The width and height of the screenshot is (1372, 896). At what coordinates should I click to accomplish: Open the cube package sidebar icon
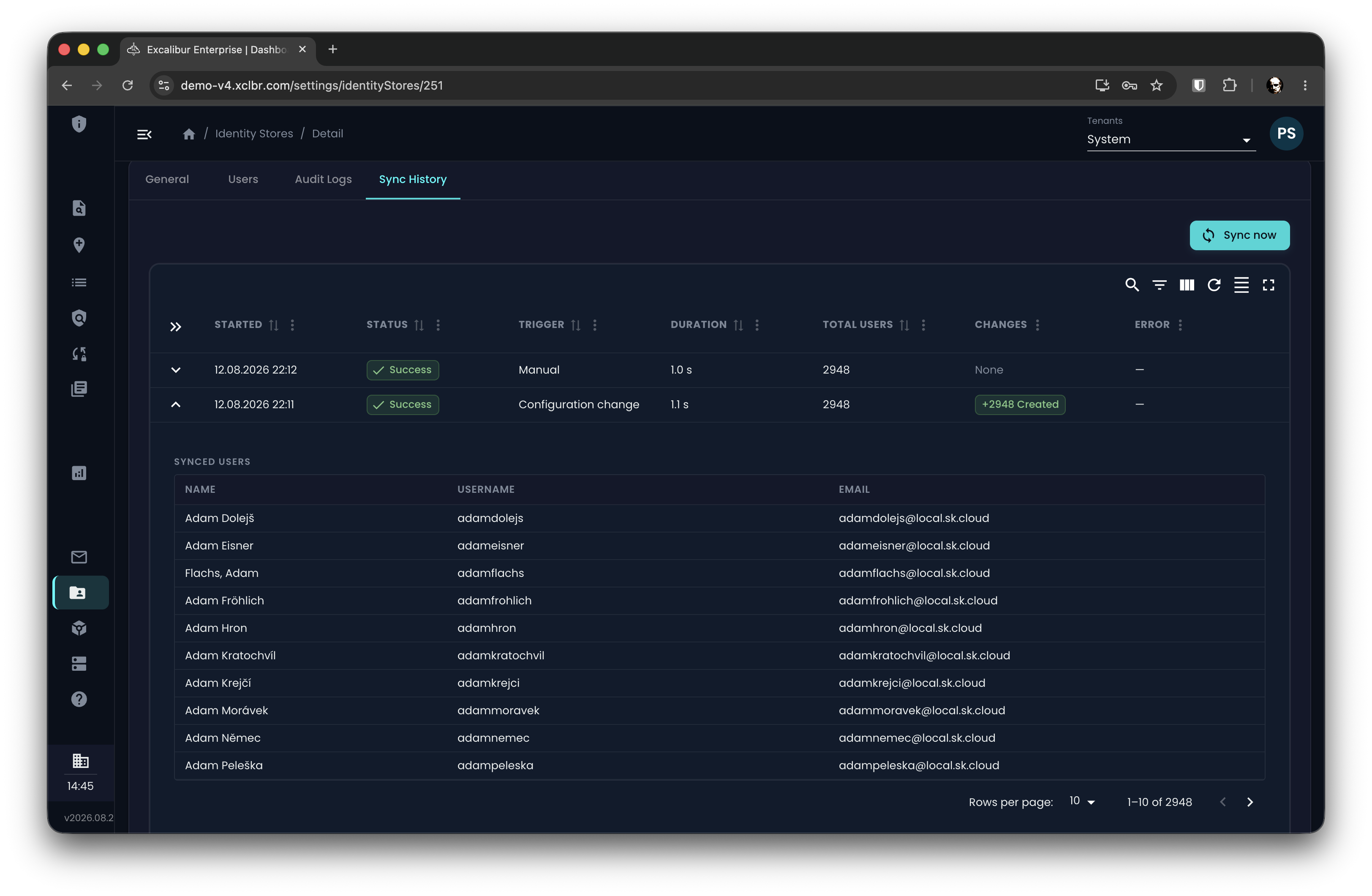coord(79,628)
